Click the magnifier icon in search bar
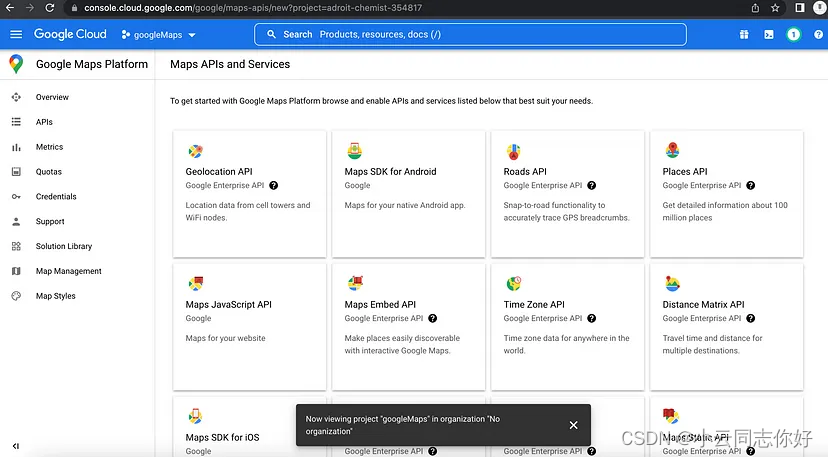This screenshot has width=828, height=457. (271, 34)
